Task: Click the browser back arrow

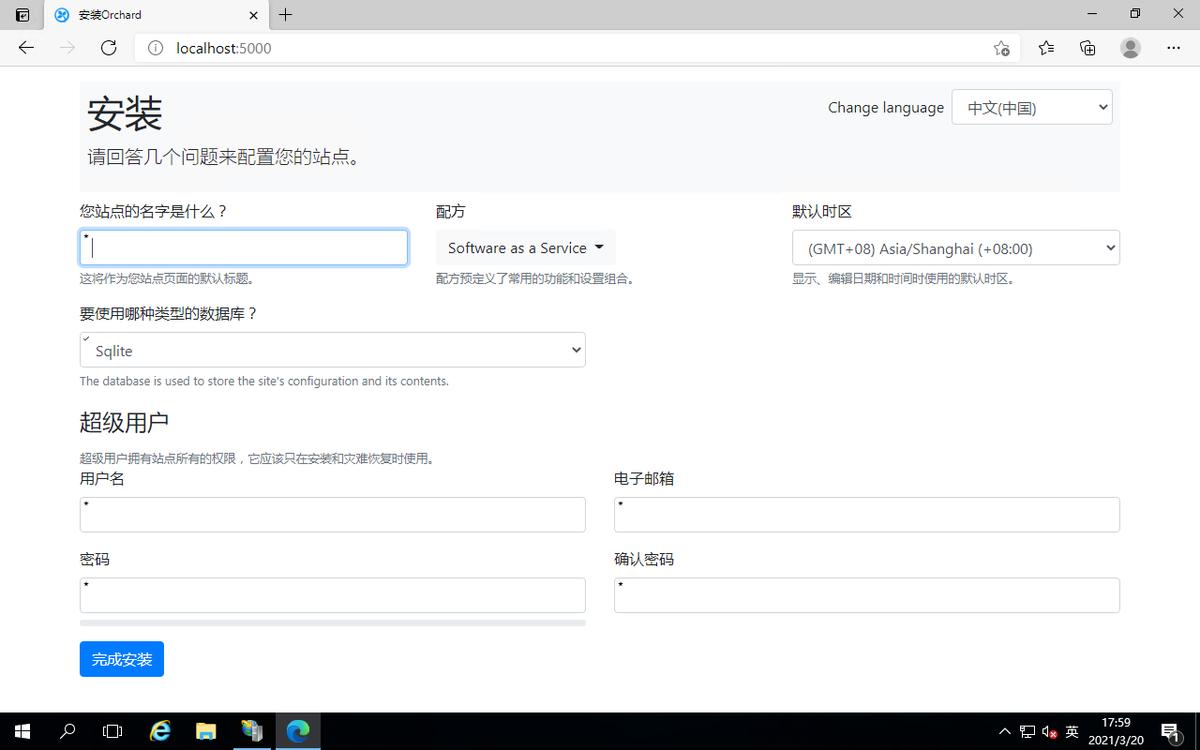Action: [x=26, y=47]
